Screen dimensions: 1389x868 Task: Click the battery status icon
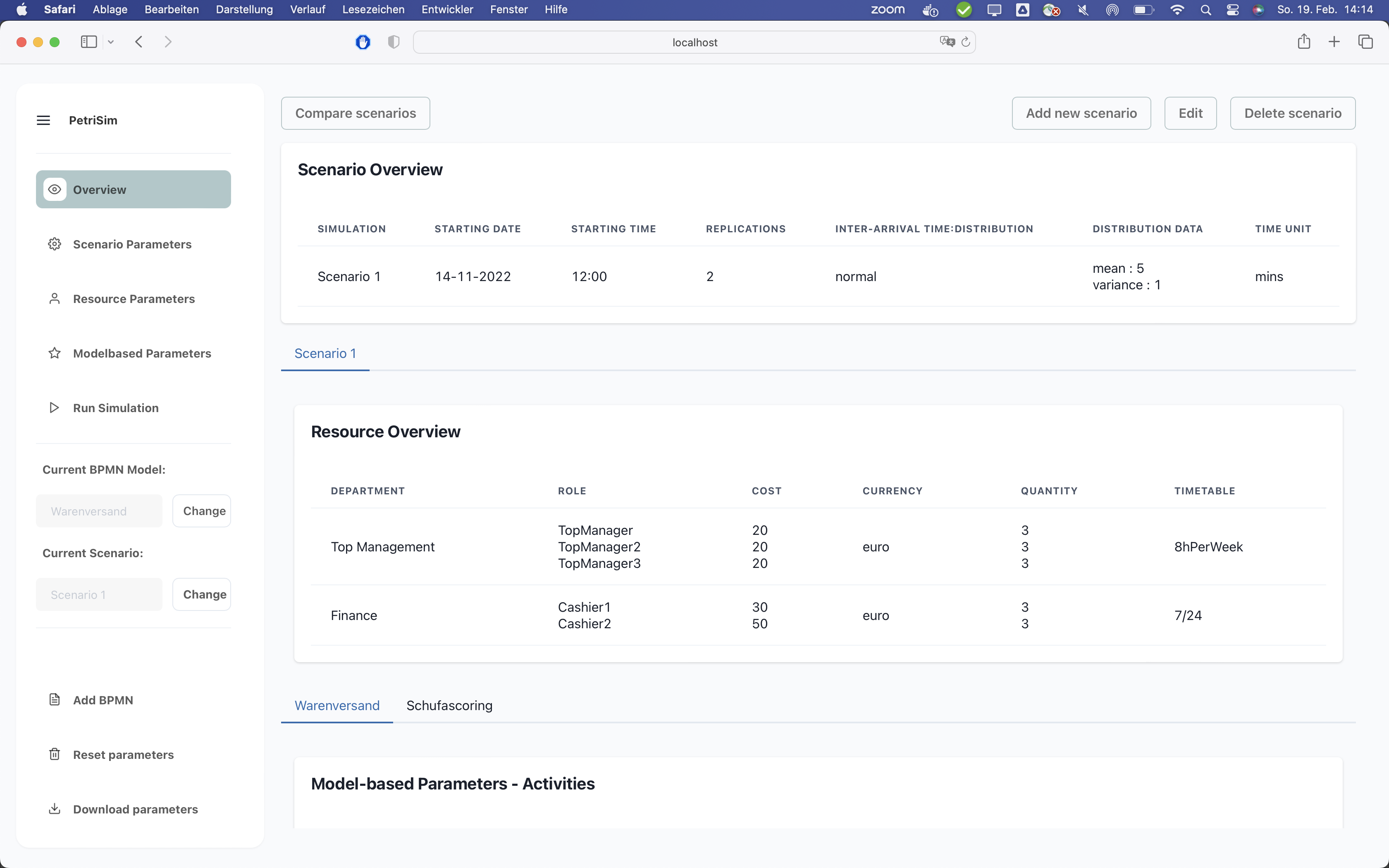coord(1143,10)
